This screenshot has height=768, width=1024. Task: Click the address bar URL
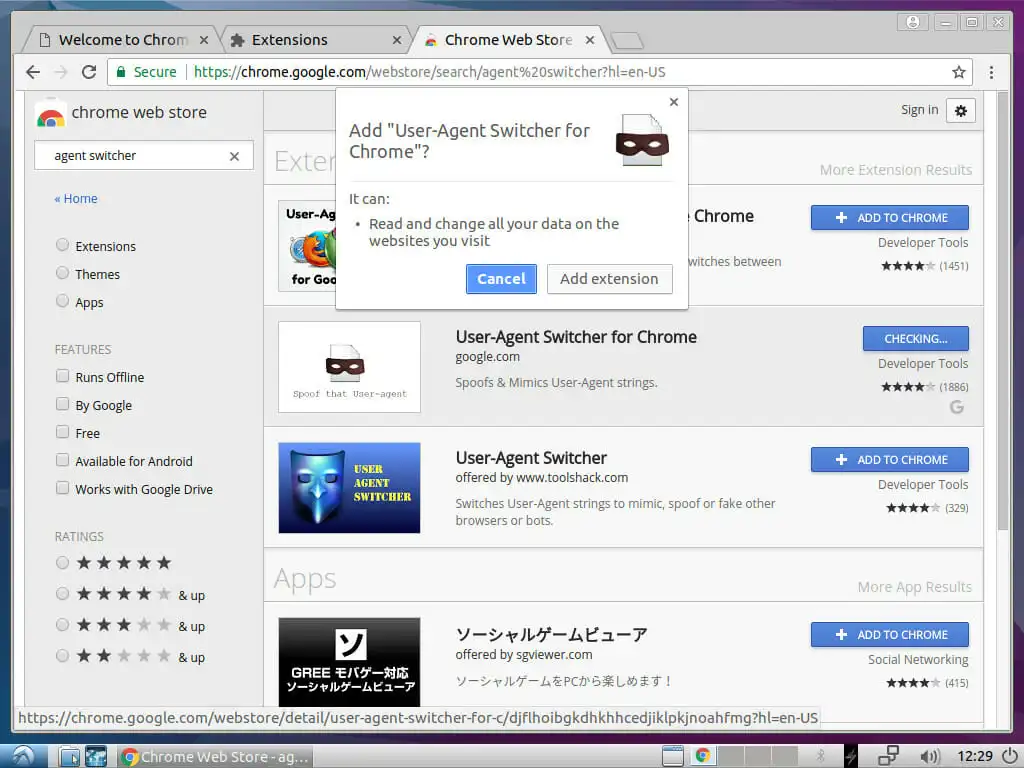tap(430, 72)
